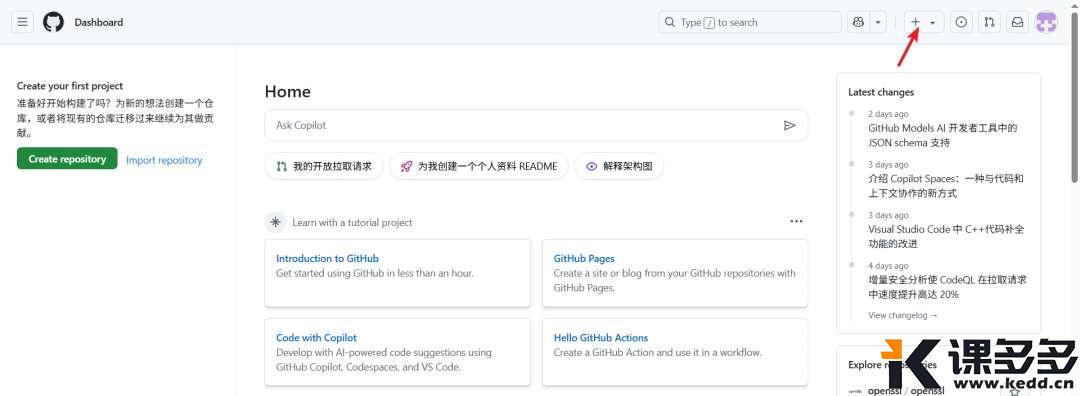Click the 'Home' page heading
This screenshot has height=396, width=1080.
(x=287, y=92)
